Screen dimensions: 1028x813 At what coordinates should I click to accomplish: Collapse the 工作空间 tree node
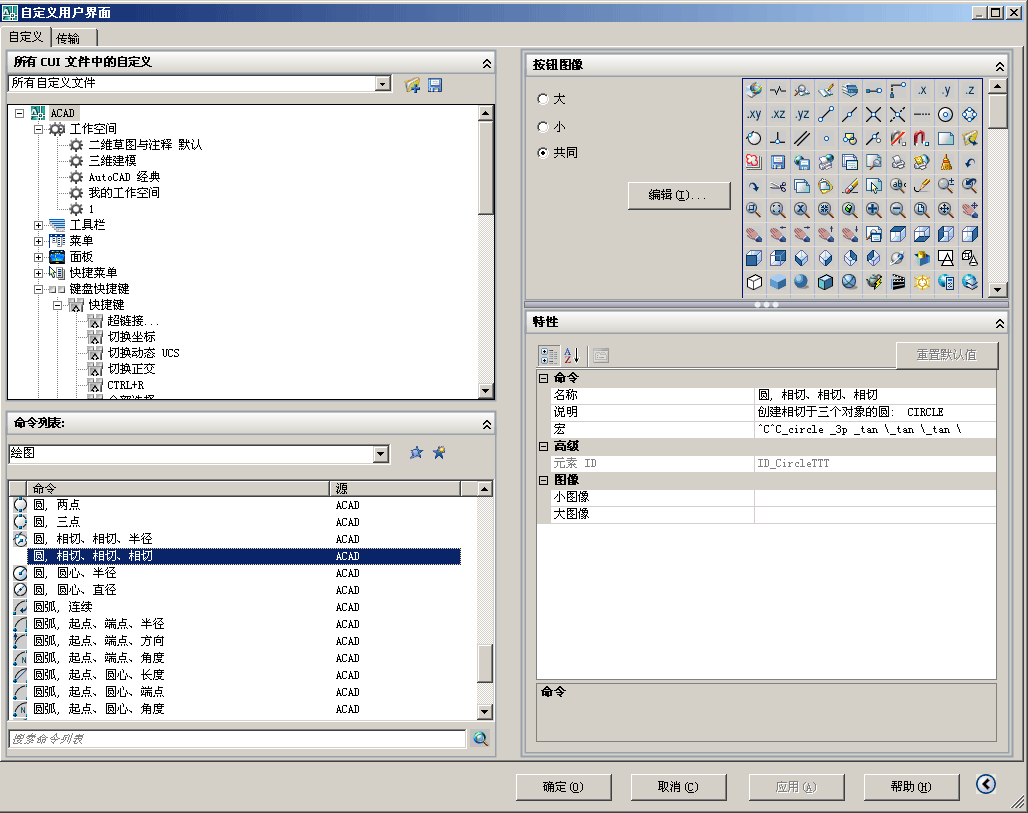[38, 129]
